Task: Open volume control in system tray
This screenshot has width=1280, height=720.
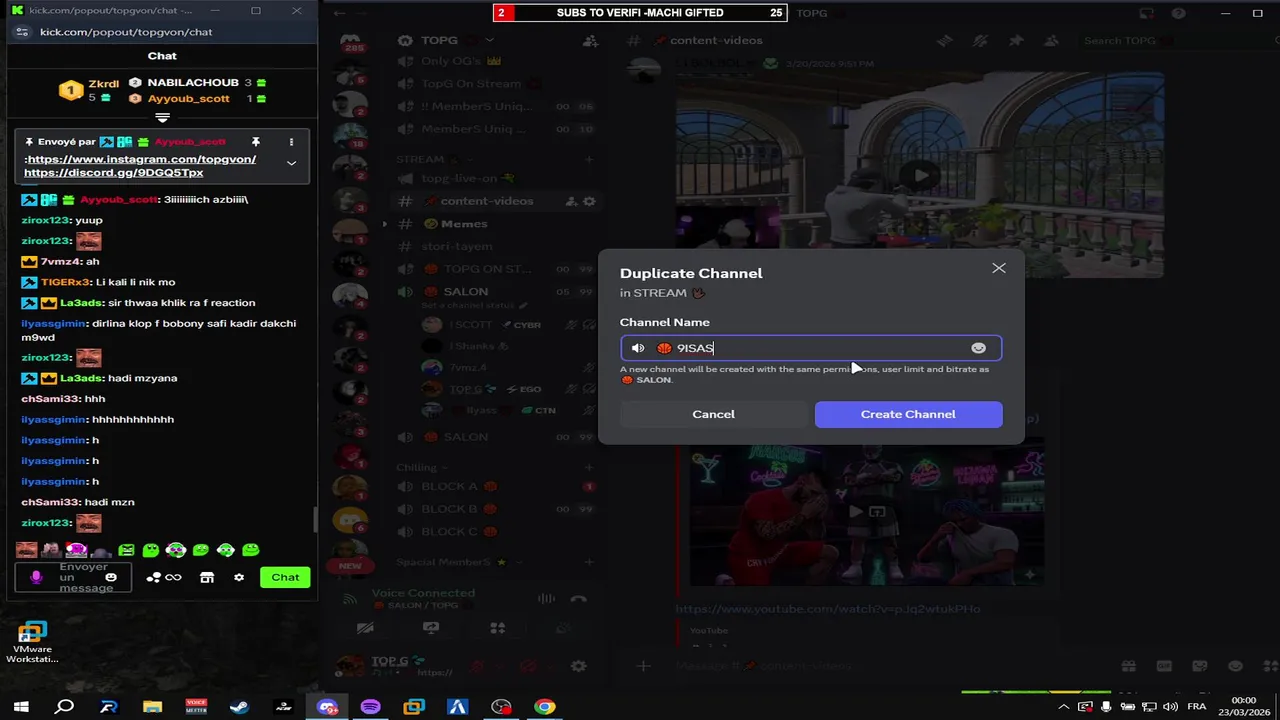Action: tap(1170, 707)
